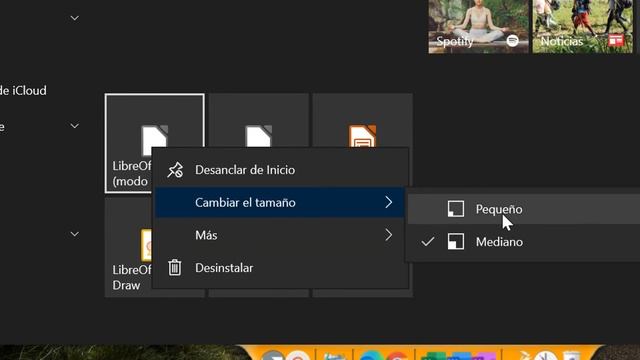Open the Cambiar el tamaño submenu
640x360 pixels.
coord(280,202)
